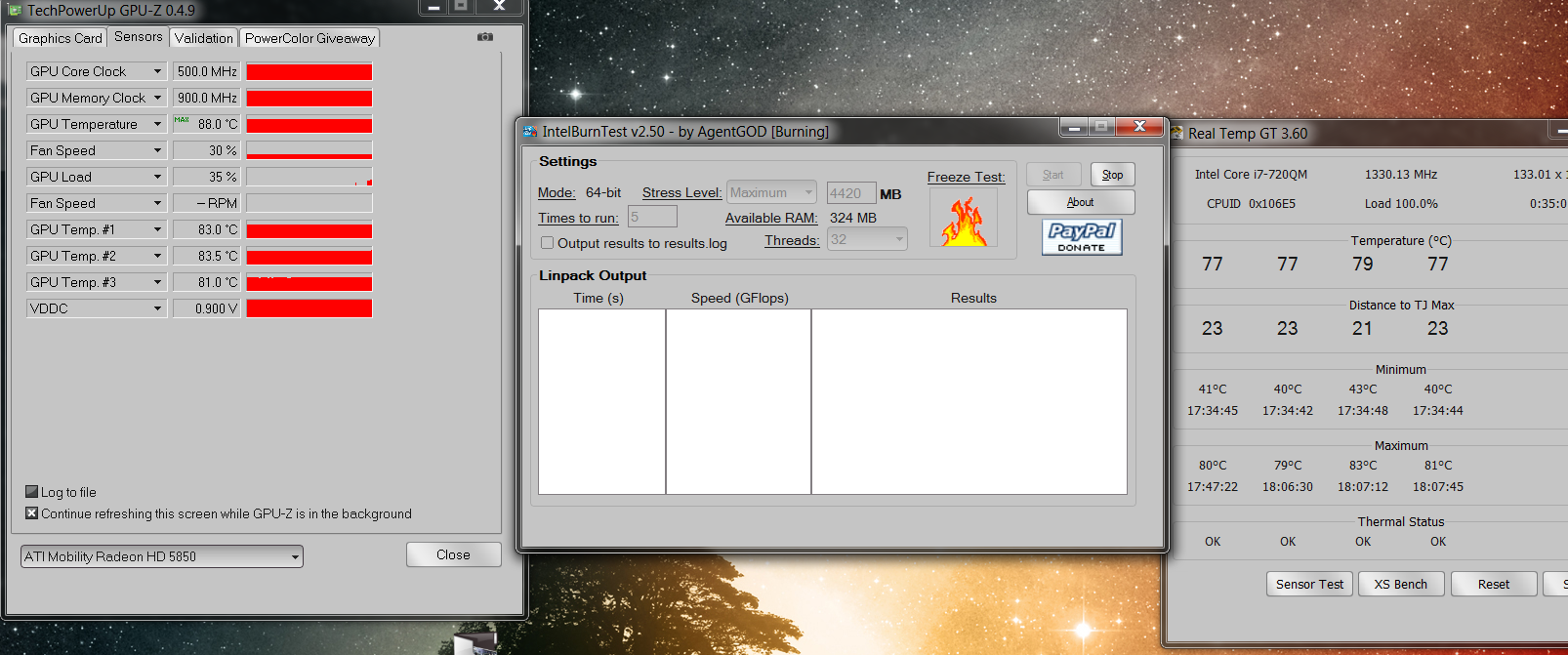Enable Output results to results.log checkbox
The image size is (1568, 655).
(x=547, y=243)
